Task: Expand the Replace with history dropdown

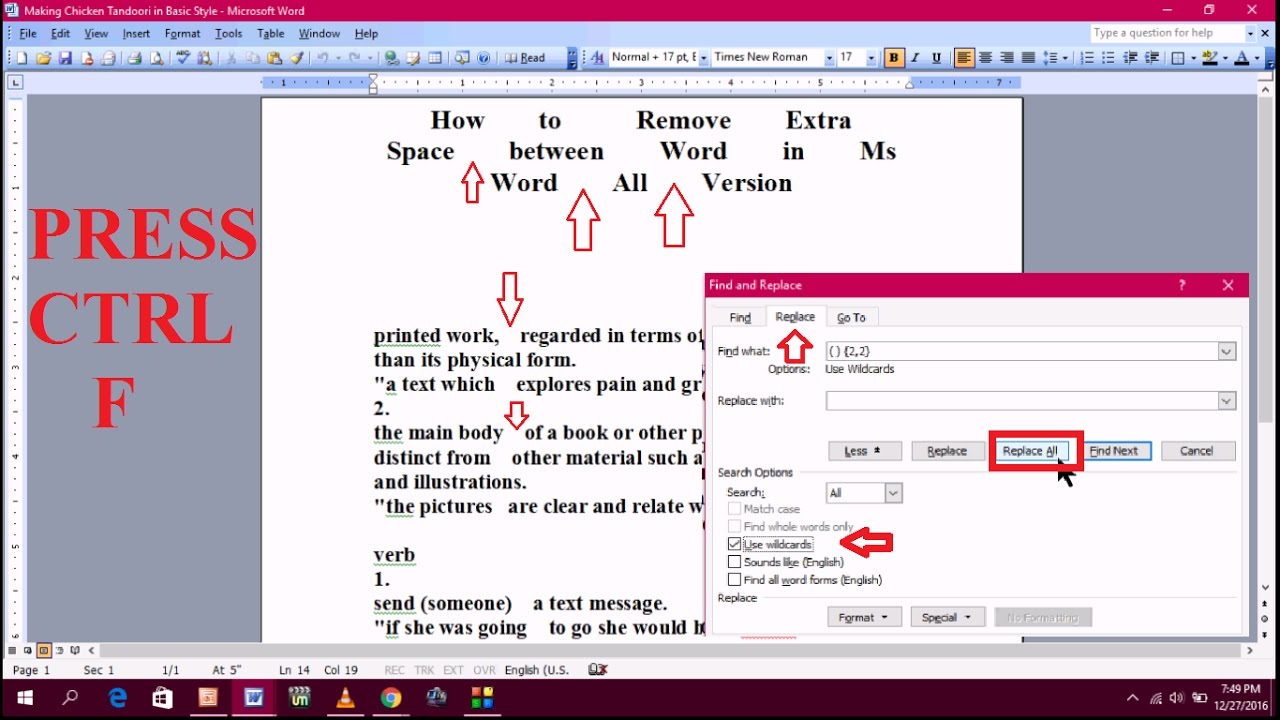Action: 1227,401
